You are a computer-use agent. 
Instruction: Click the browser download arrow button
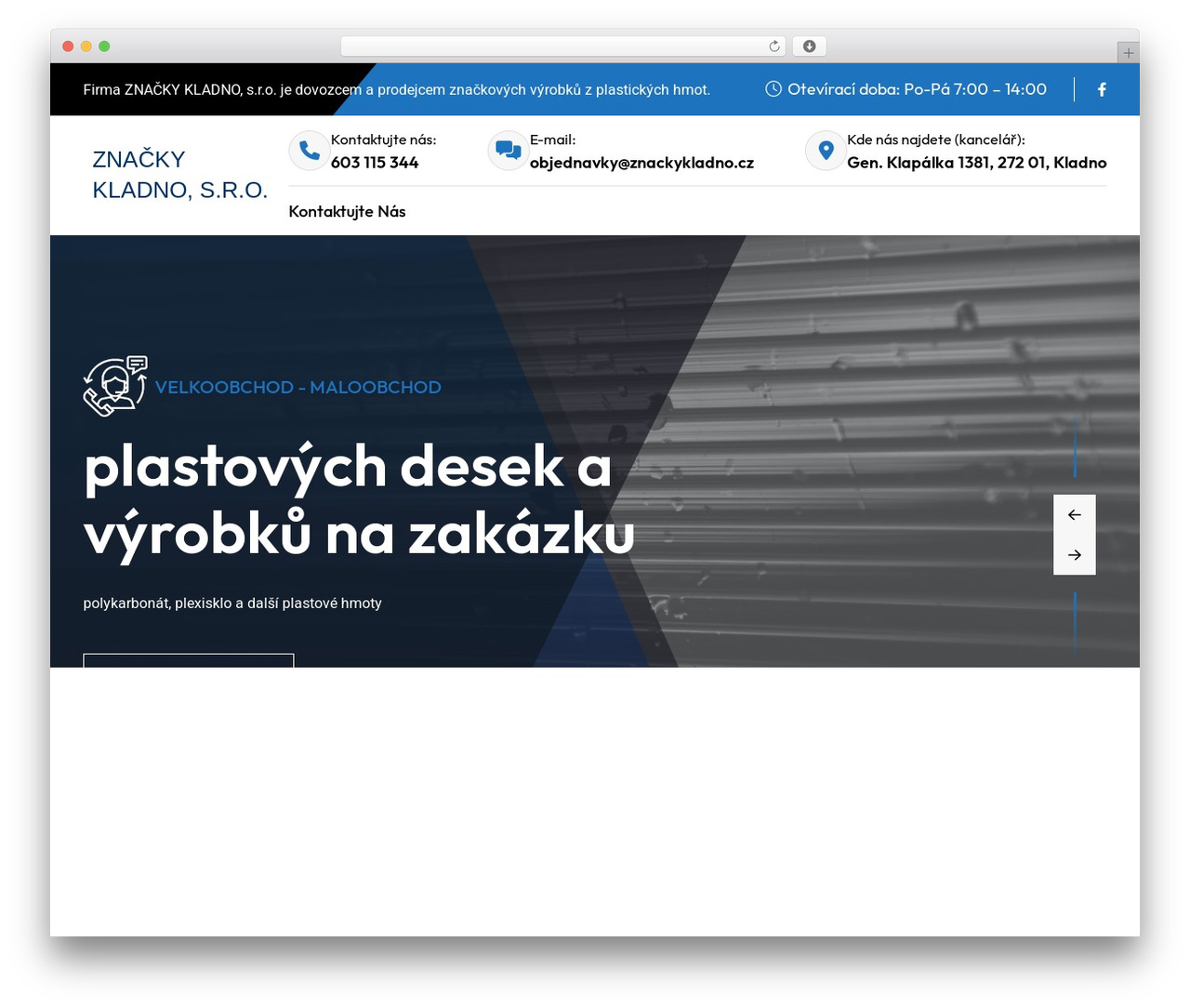pos(810,46)
